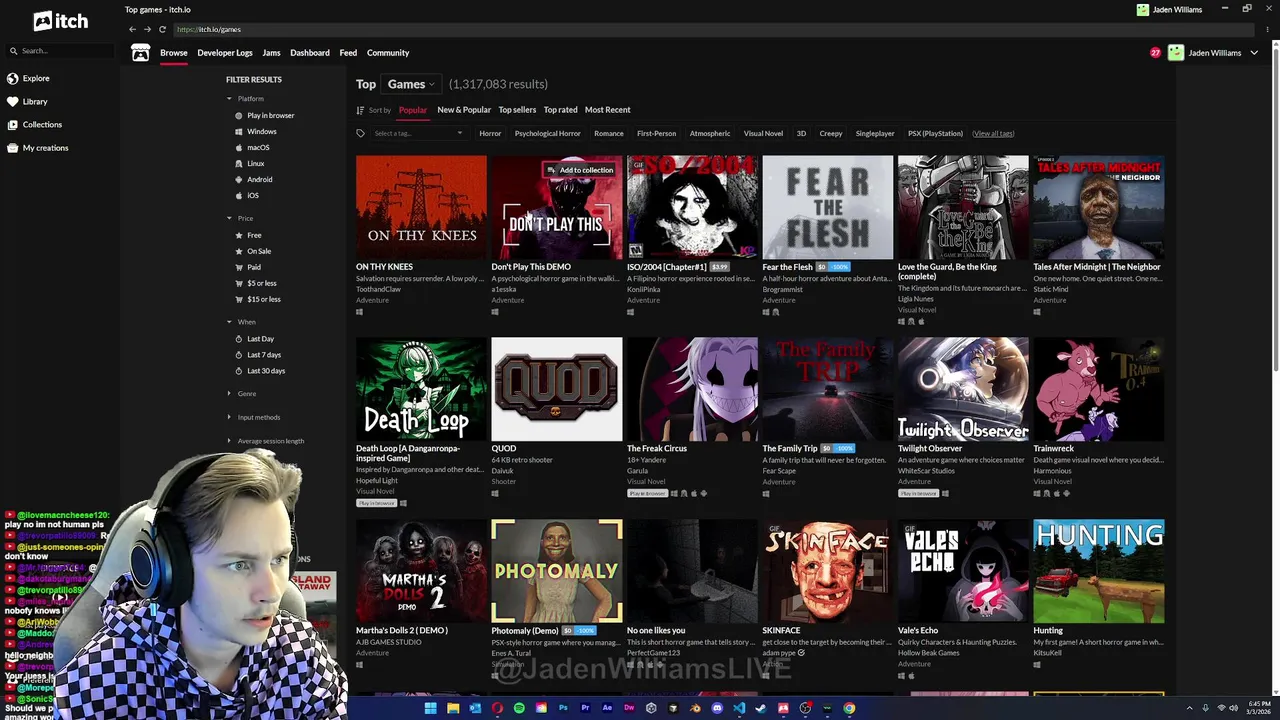Open Steam from the taskbar
Image resolution: width=1280 pixels, height=720 pixels.
tap(761, 708)
